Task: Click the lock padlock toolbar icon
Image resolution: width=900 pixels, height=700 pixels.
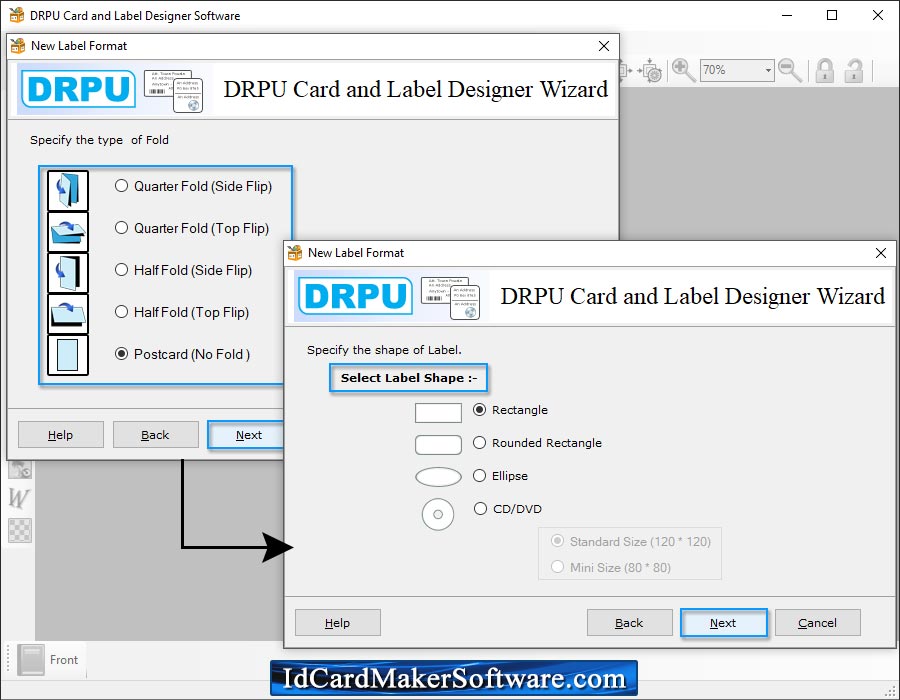Action: pyautogui.click(x=825, y=71)
